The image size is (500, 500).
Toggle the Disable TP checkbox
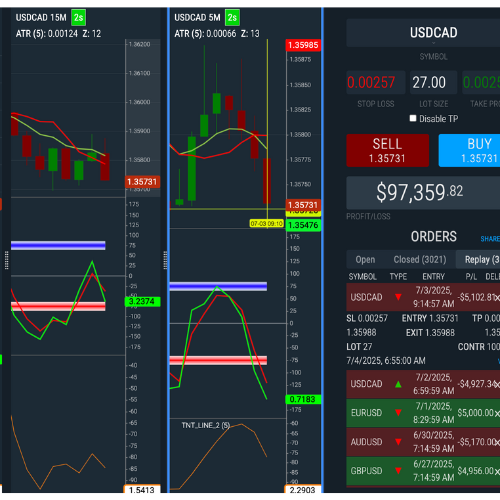[x=413, y=118]
